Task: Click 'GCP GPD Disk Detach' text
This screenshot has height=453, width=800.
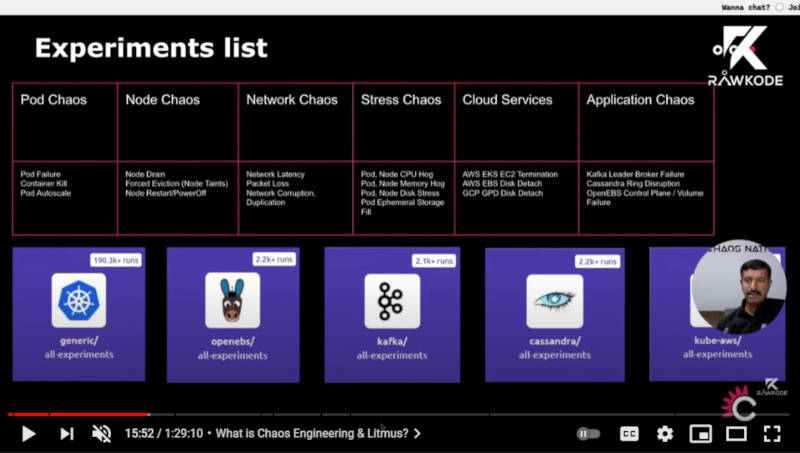Action: pos(503,193)
